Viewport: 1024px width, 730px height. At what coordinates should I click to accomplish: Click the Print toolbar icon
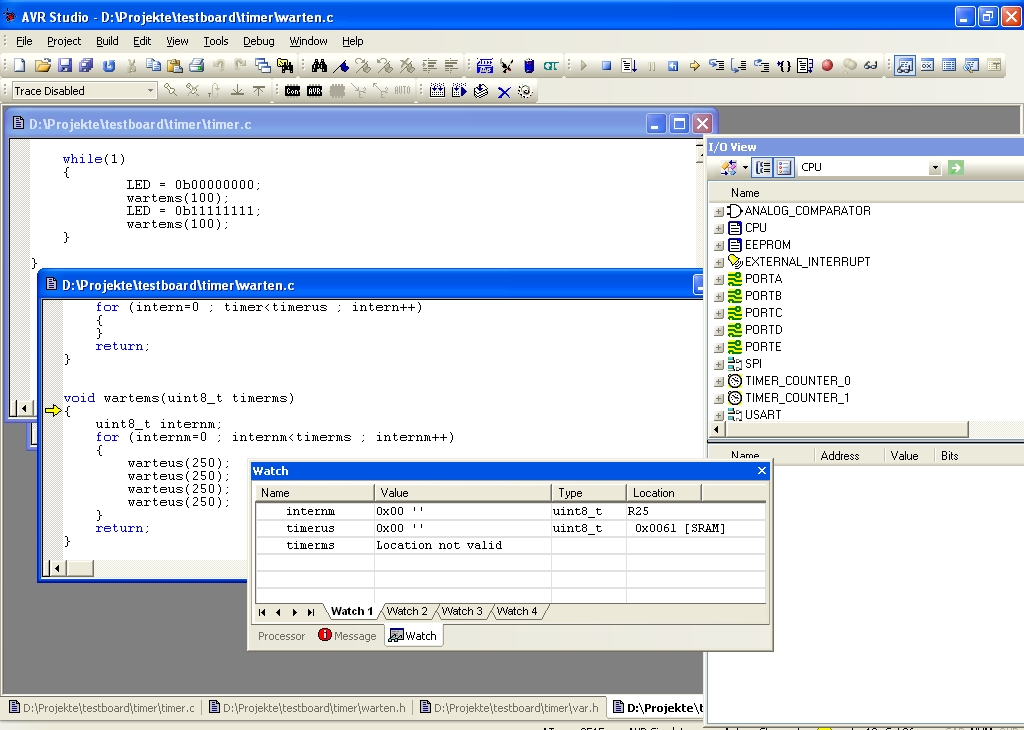tap(197, 65)
